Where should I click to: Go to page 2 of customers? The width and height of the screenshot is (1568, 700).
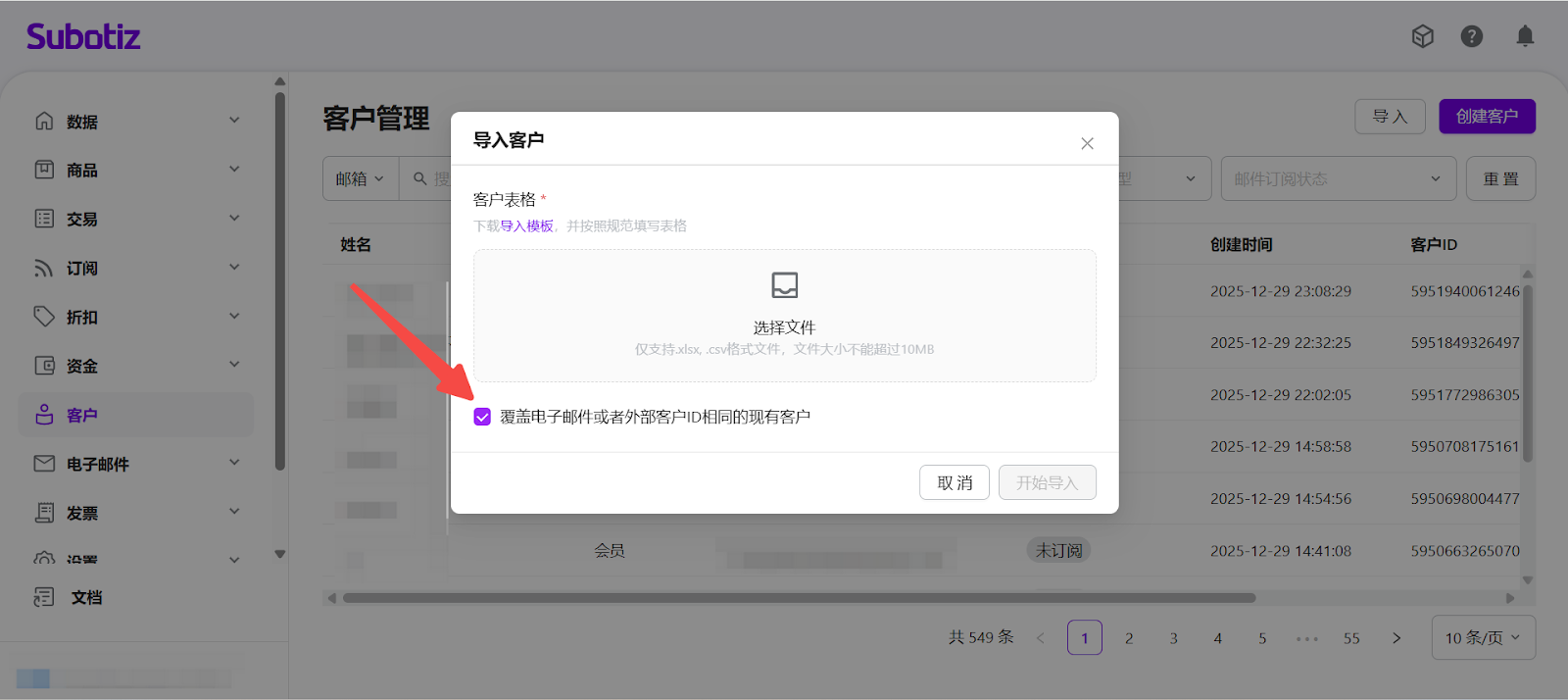1129,638
